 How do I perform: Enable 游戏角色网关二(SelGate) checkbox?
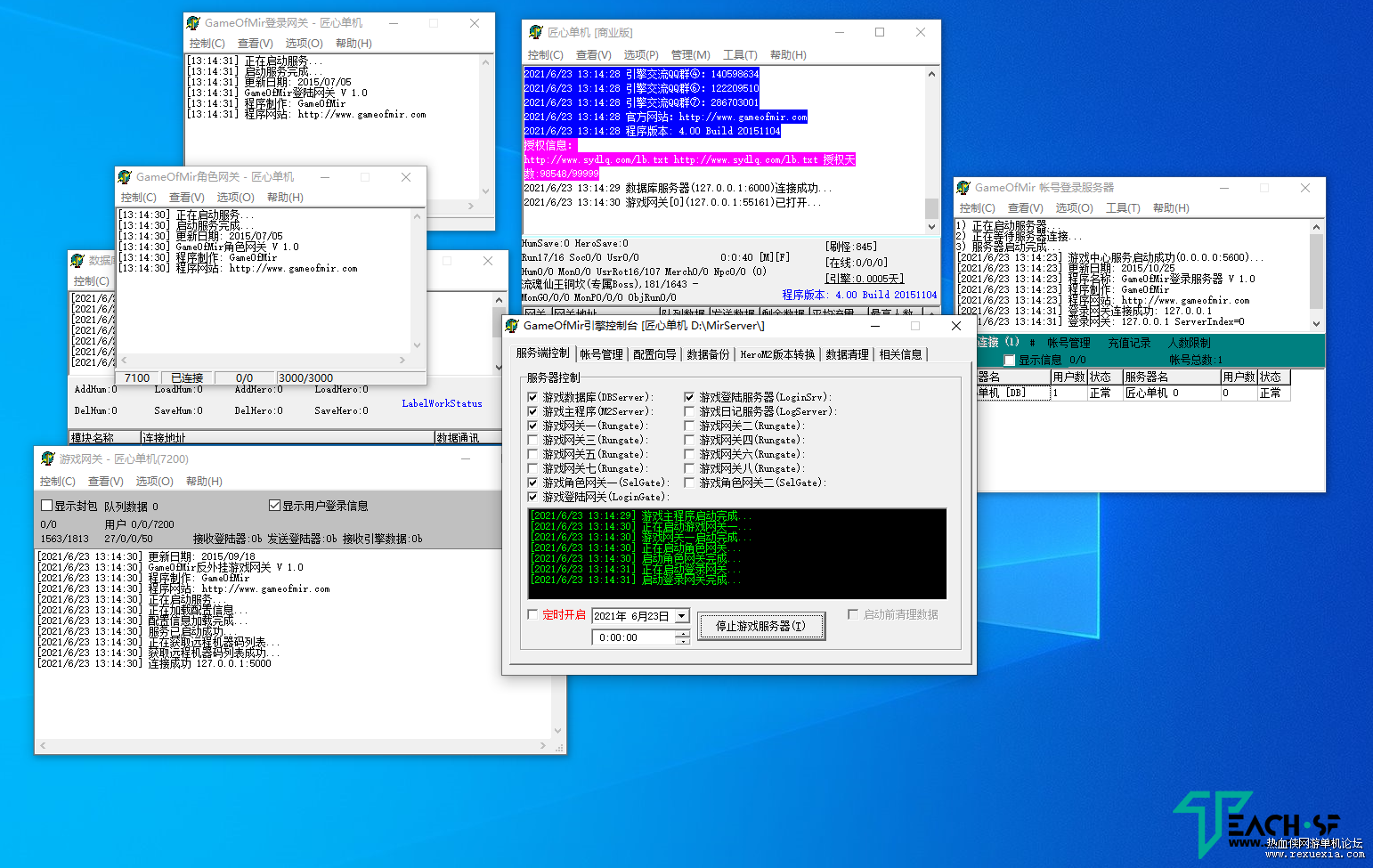(689, 483)
